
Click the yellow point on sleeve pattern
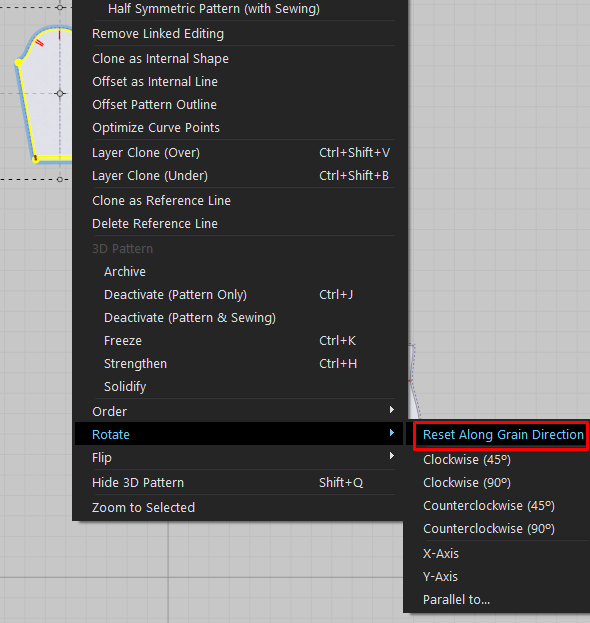pyautogui.click(x=18, y=62)
